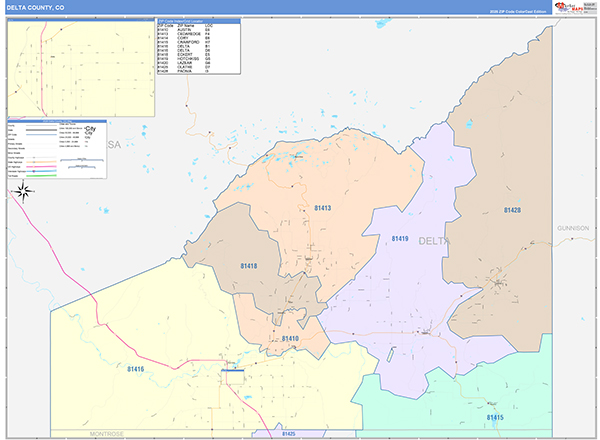Click the 81418 ZIP code label
Viewport: 600px width, 440px height.
coord(249,265)
